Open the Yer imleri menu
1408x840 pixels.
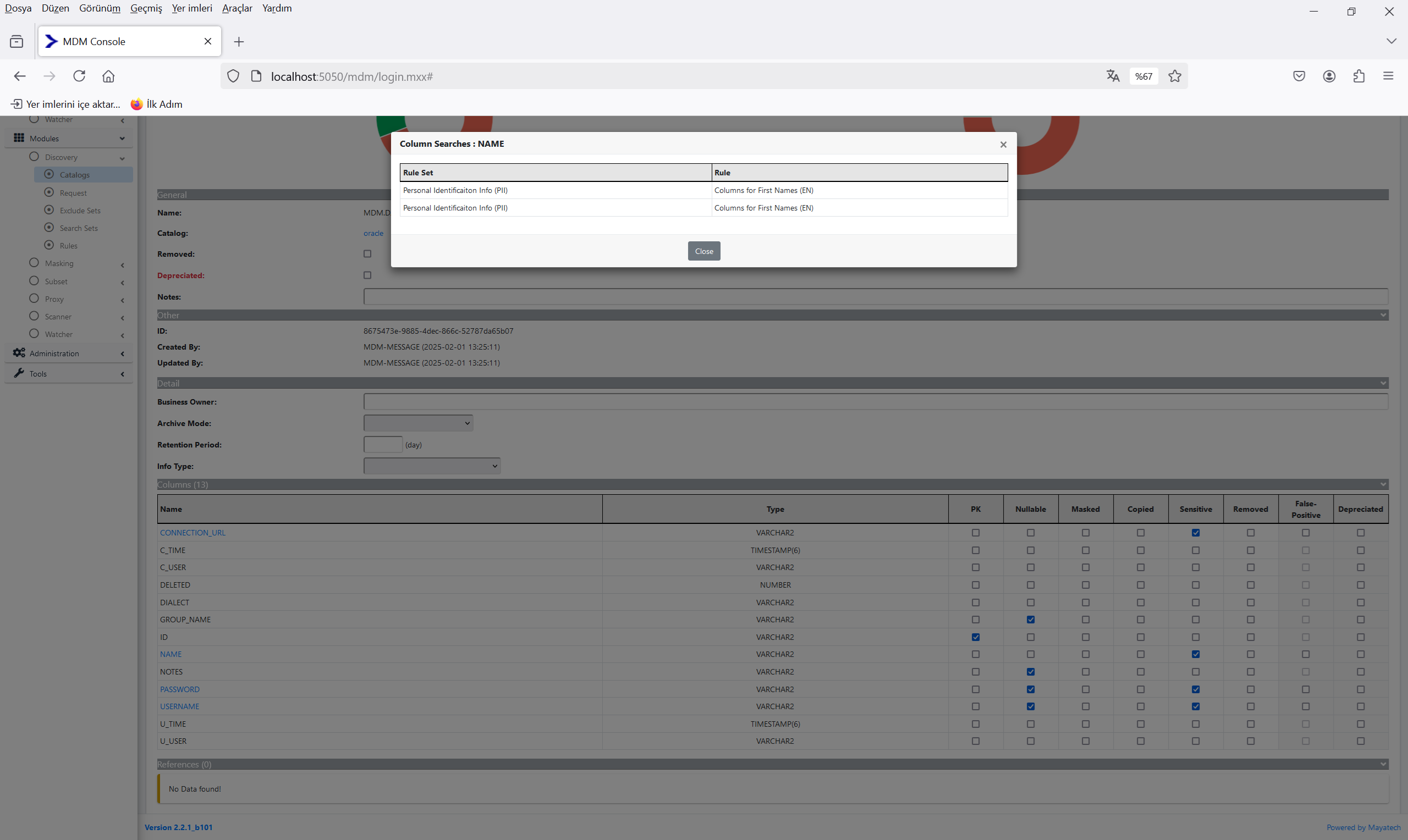192,8
